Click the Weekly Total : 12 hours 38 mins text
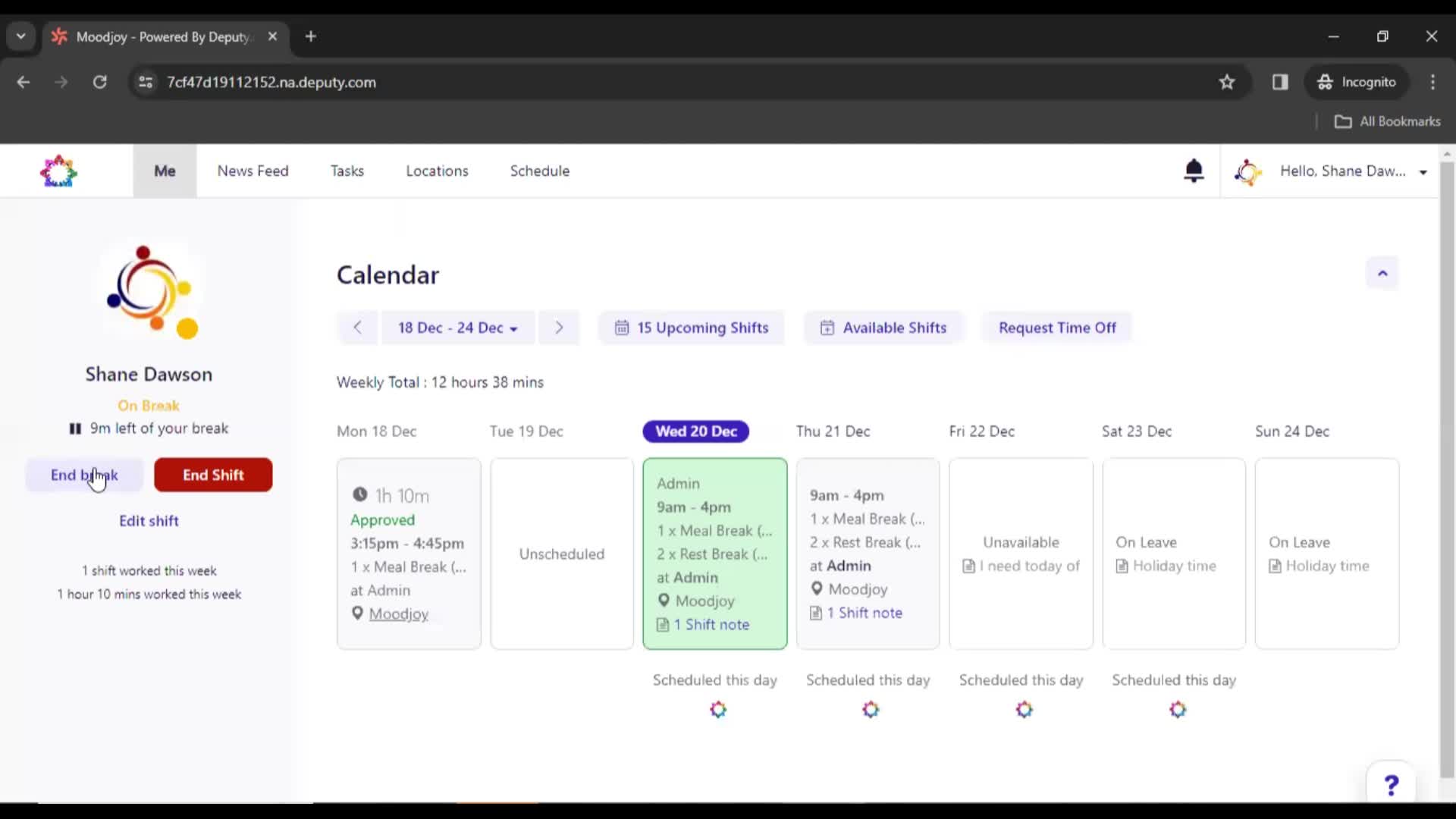 click(440, 382)
